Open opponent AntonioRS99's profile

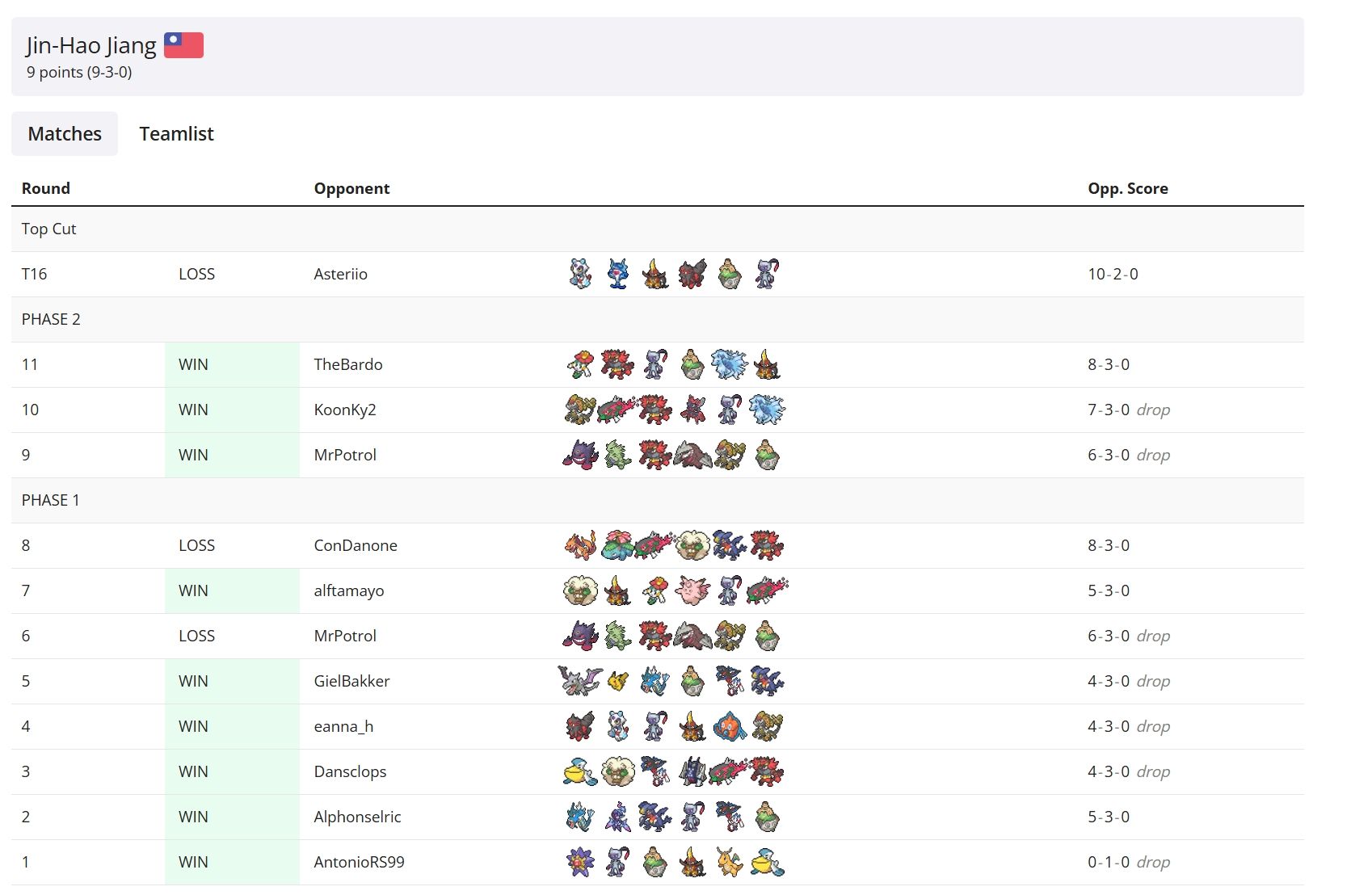point(359,862)
